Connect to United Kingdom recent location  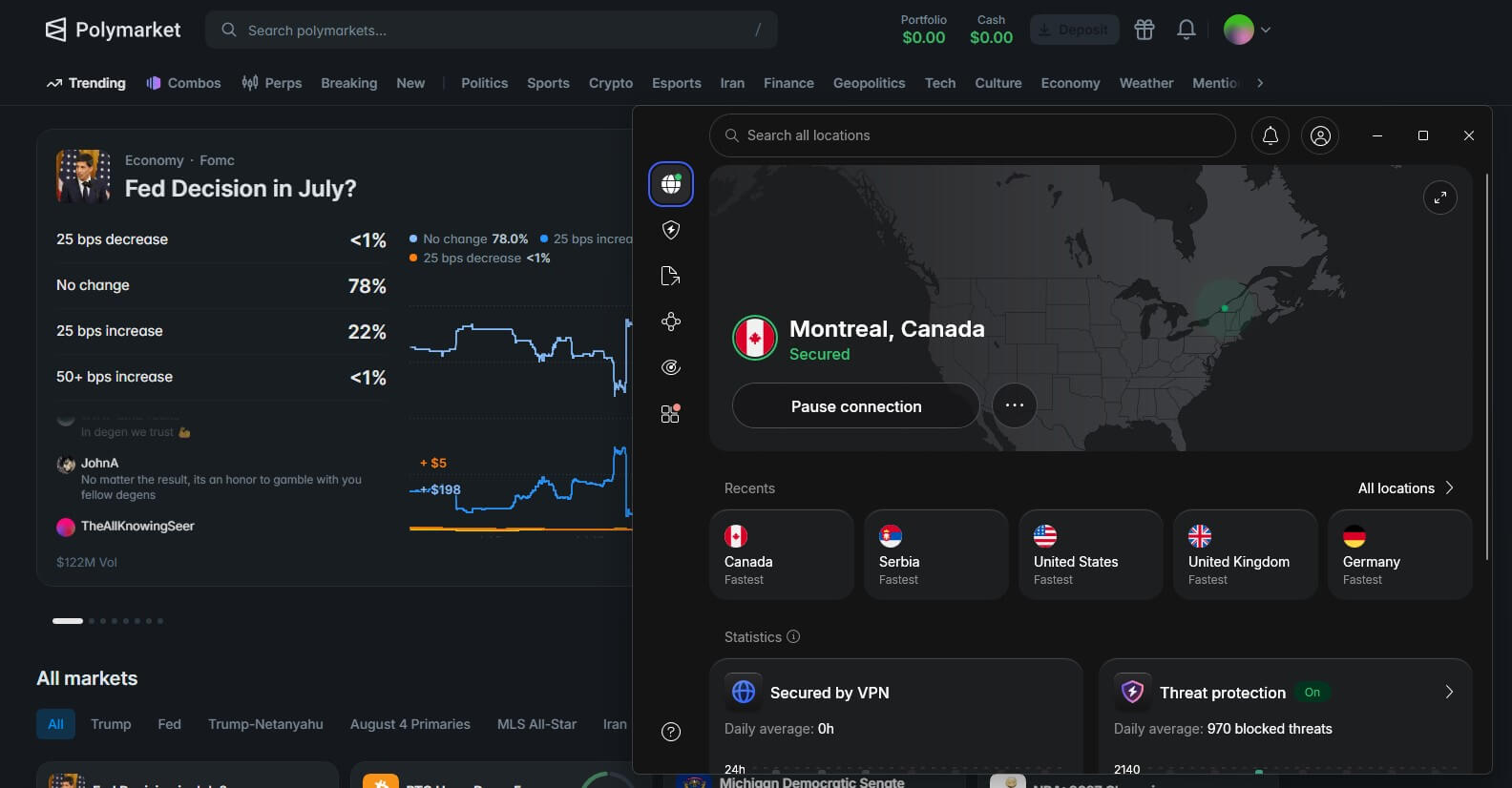[1246, 554]
